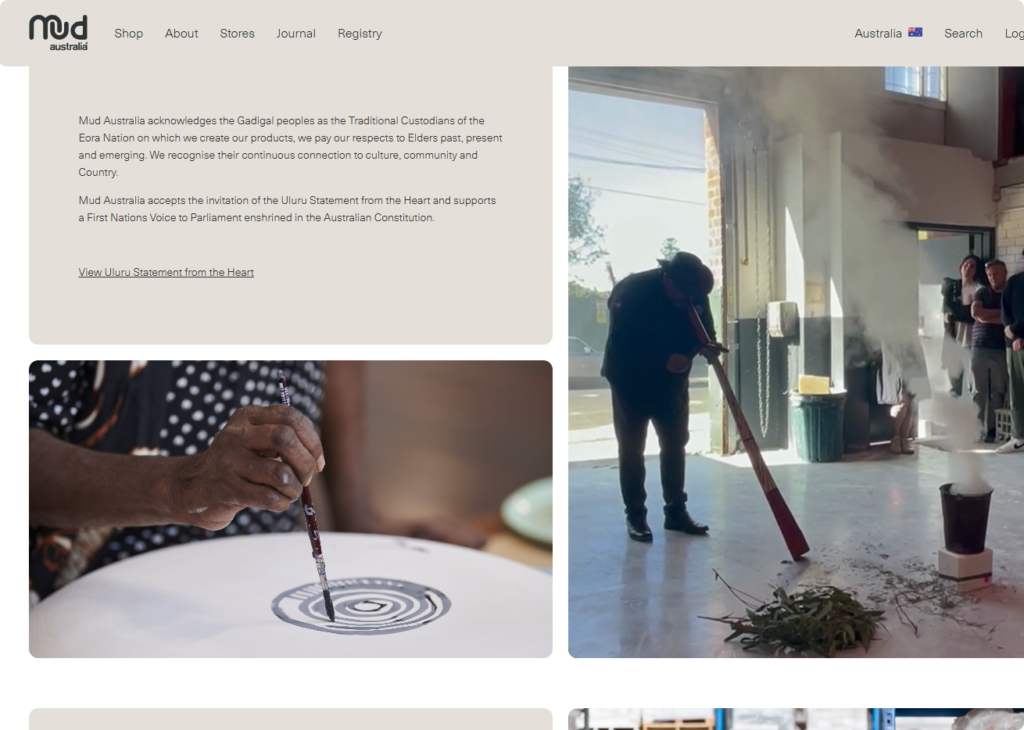Open the About menu item
Screen dimensions: 1024x730
tap(181, 33)
